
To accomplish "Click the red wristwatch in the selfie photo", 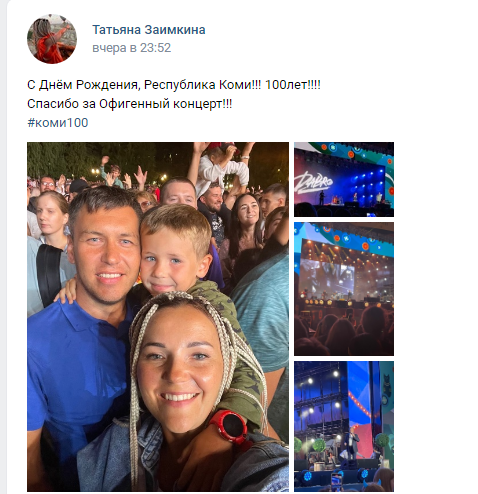I will 231,426.
